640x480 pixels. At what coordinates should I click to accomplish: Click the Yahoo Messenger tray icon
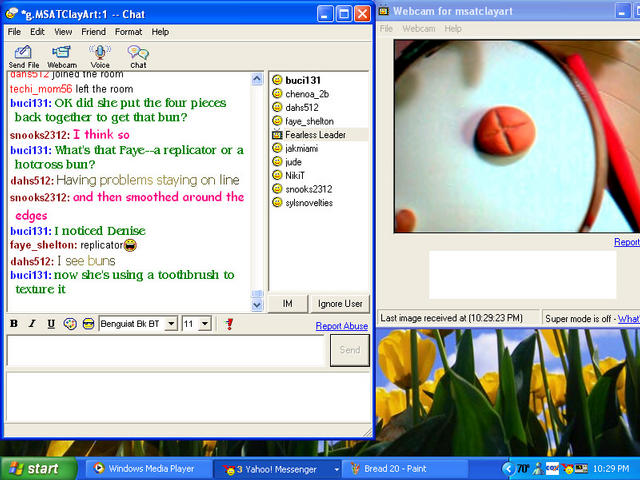tap(567, 469)
